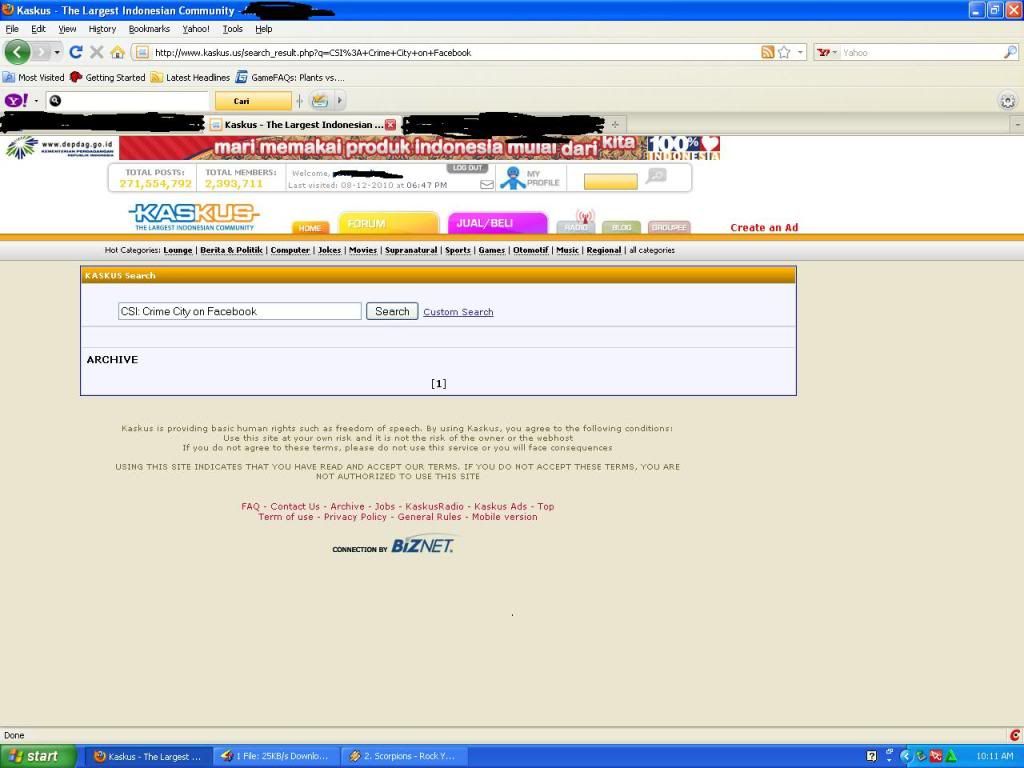Click the question-mark help icon in system tray
The width and height of the screenshot is (1024, 768).
[x=871, y=756]
